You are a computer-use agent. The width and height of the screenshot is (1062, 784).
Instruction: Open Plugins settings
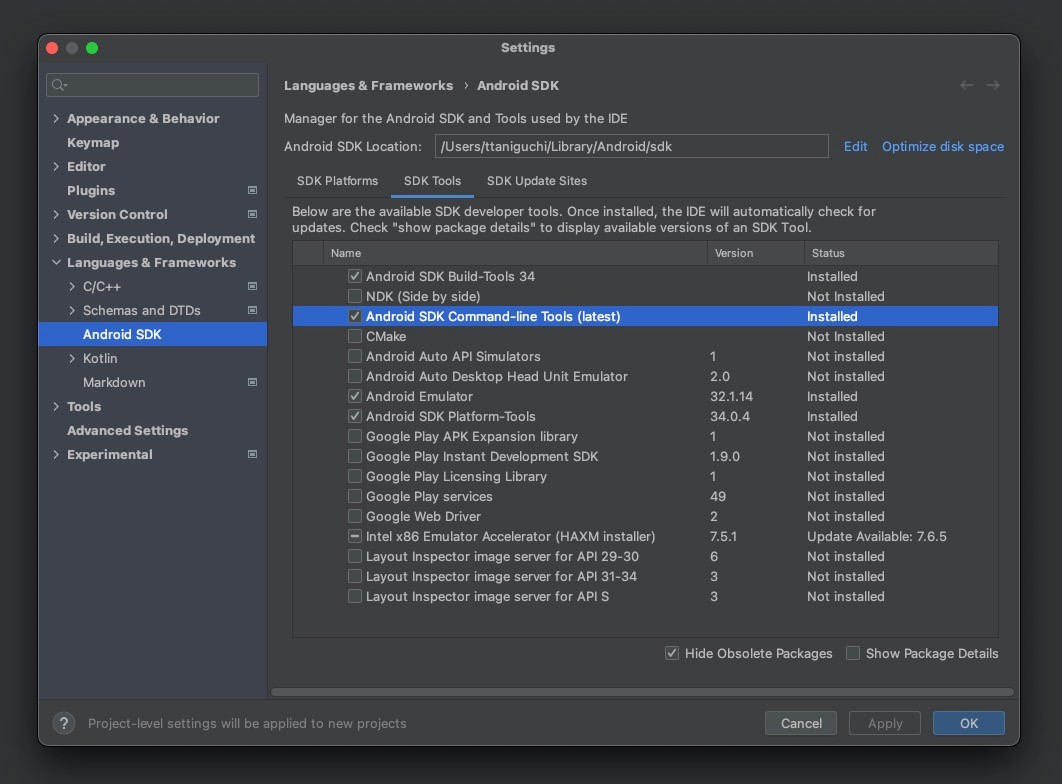tap(91, 191)
